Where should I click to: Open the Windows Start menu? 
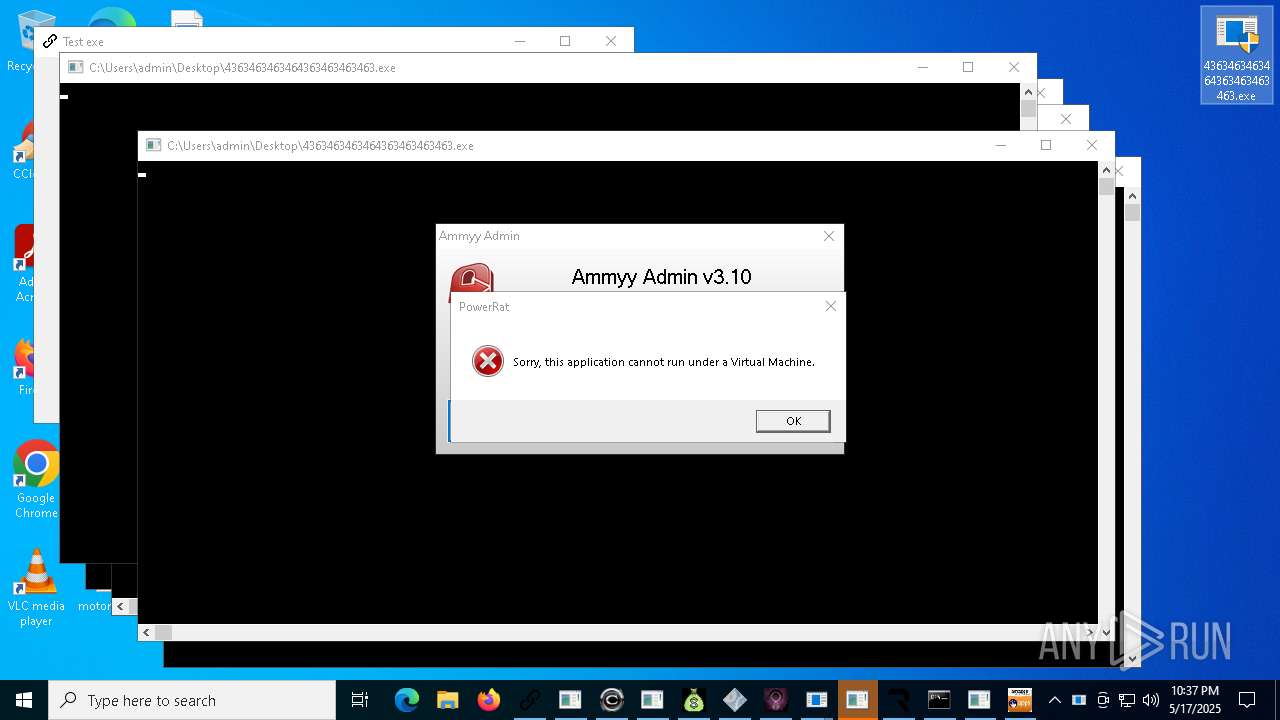tap(23, 700)
